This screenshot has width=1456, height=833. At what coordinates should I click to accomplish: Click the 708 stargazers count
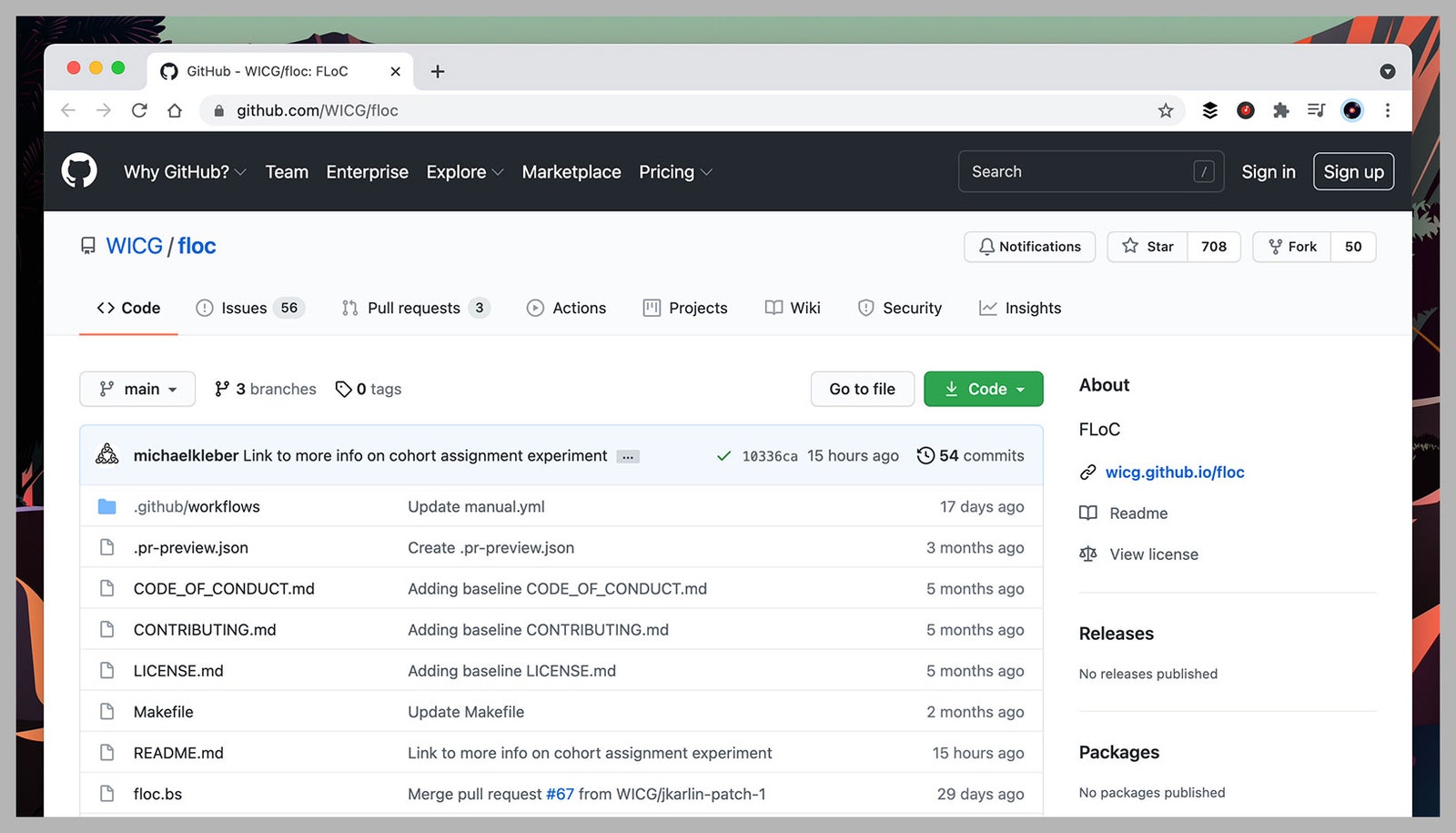pos(1214,246)
